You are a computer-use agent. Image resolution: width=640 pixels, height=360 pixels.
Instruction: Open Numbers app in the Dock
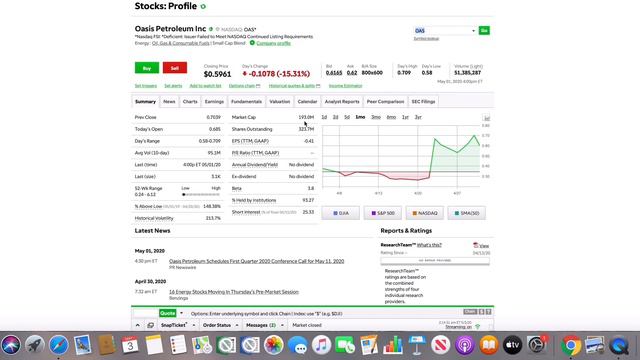(x=393, y=345)
